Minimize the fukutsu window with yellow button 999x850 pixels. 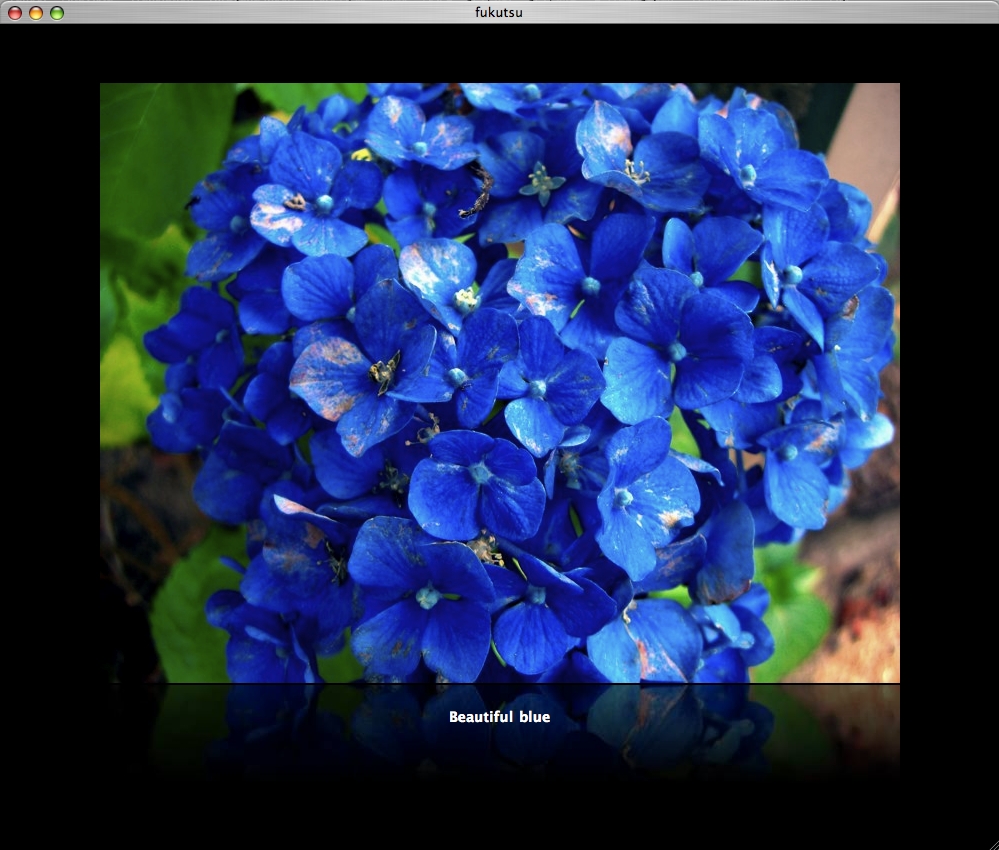click(36, 13)
